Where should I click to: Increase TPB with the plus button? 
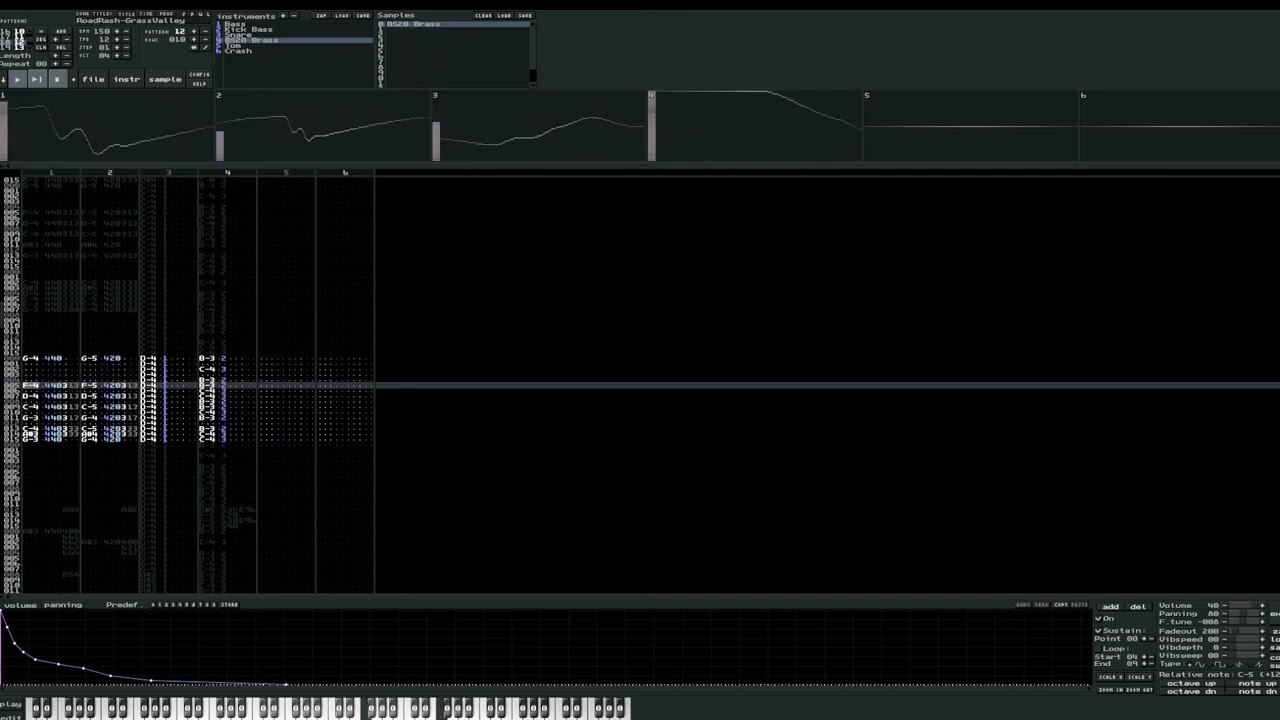point(116,39)
